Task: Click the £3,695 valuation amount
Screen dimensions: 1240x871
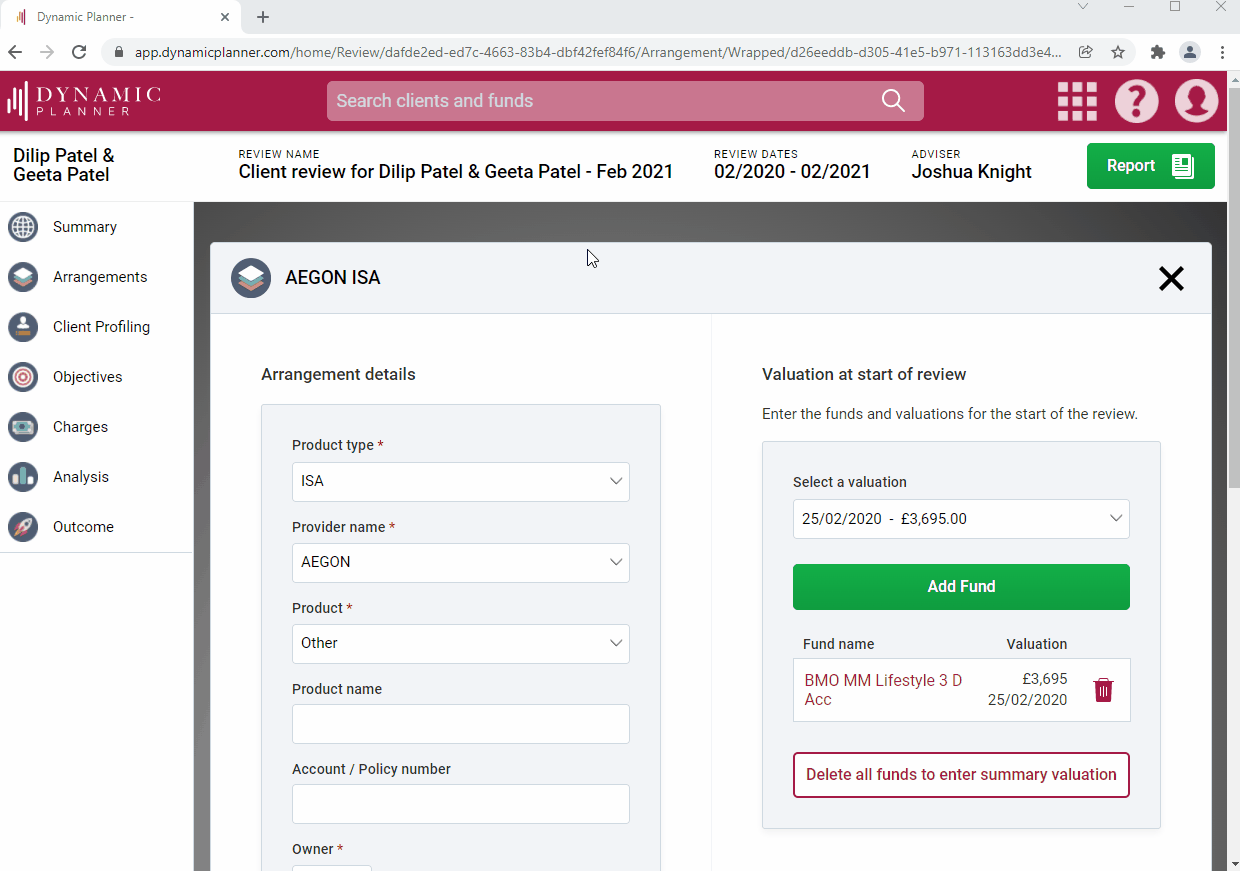Action: pyautogui.click(x=1044, y=679)
